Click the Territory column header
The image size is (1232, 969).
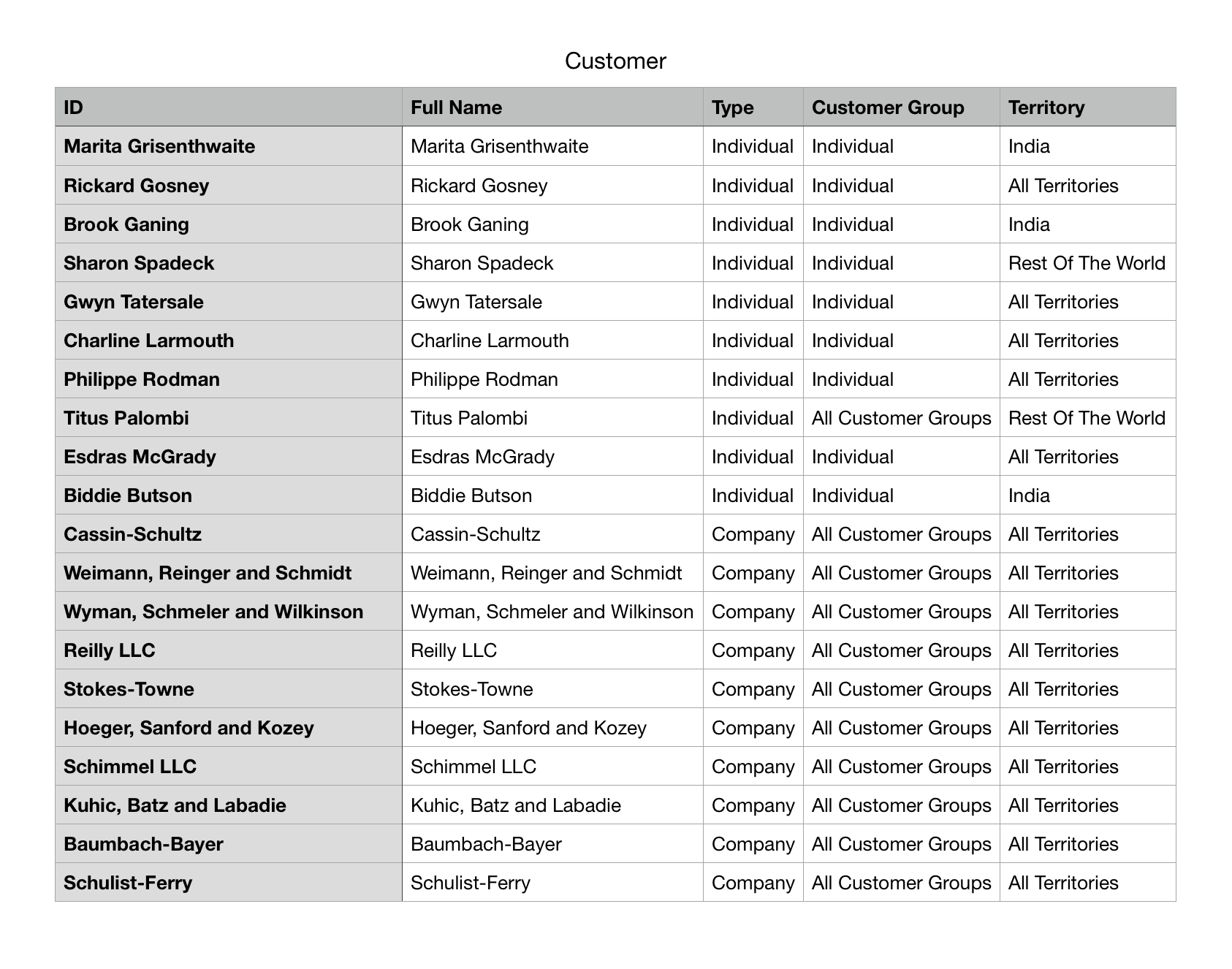pos(1088,107)
